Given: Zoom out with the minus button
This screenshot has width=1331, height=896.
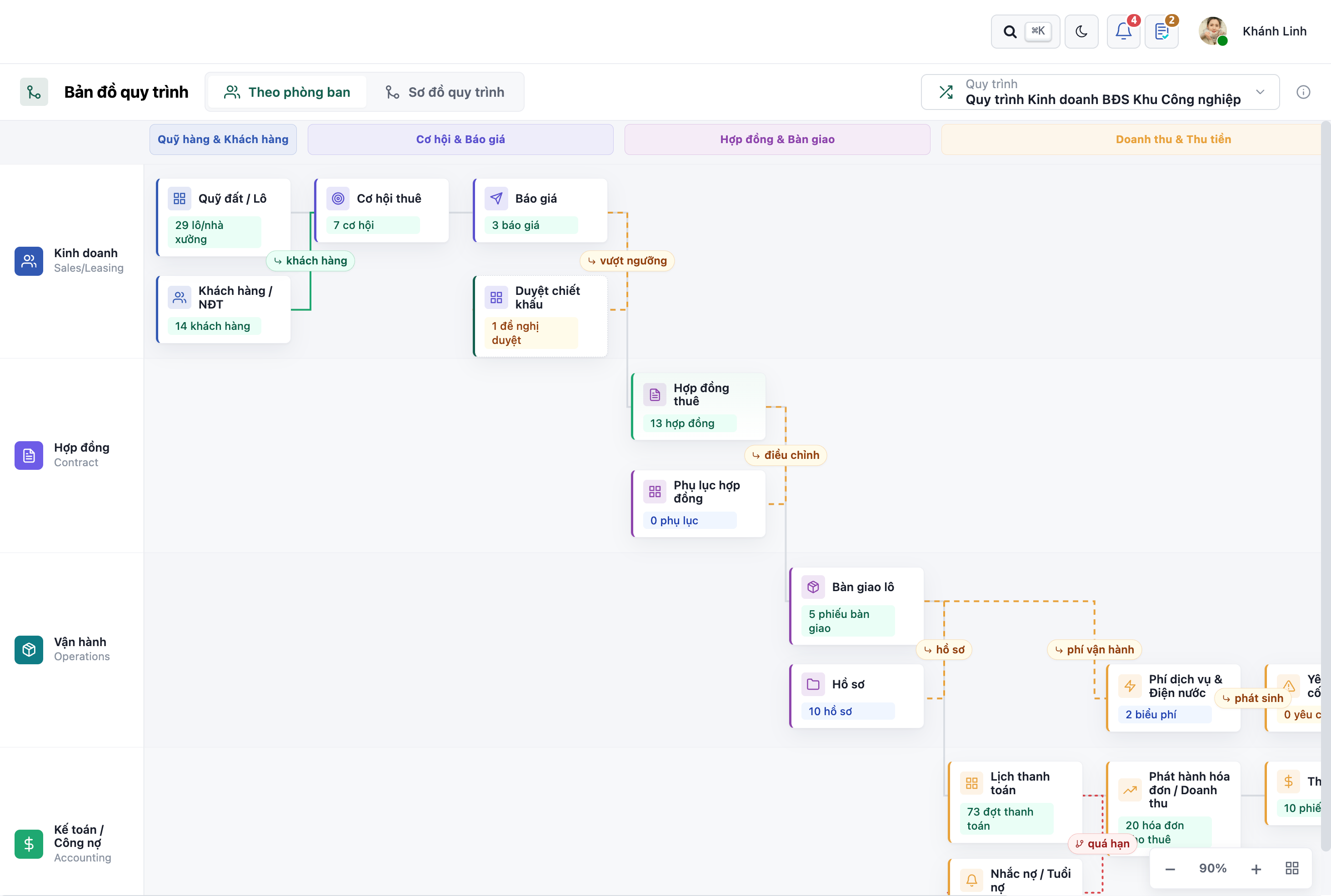Looking at the screenshot, I should point(1170,869).
